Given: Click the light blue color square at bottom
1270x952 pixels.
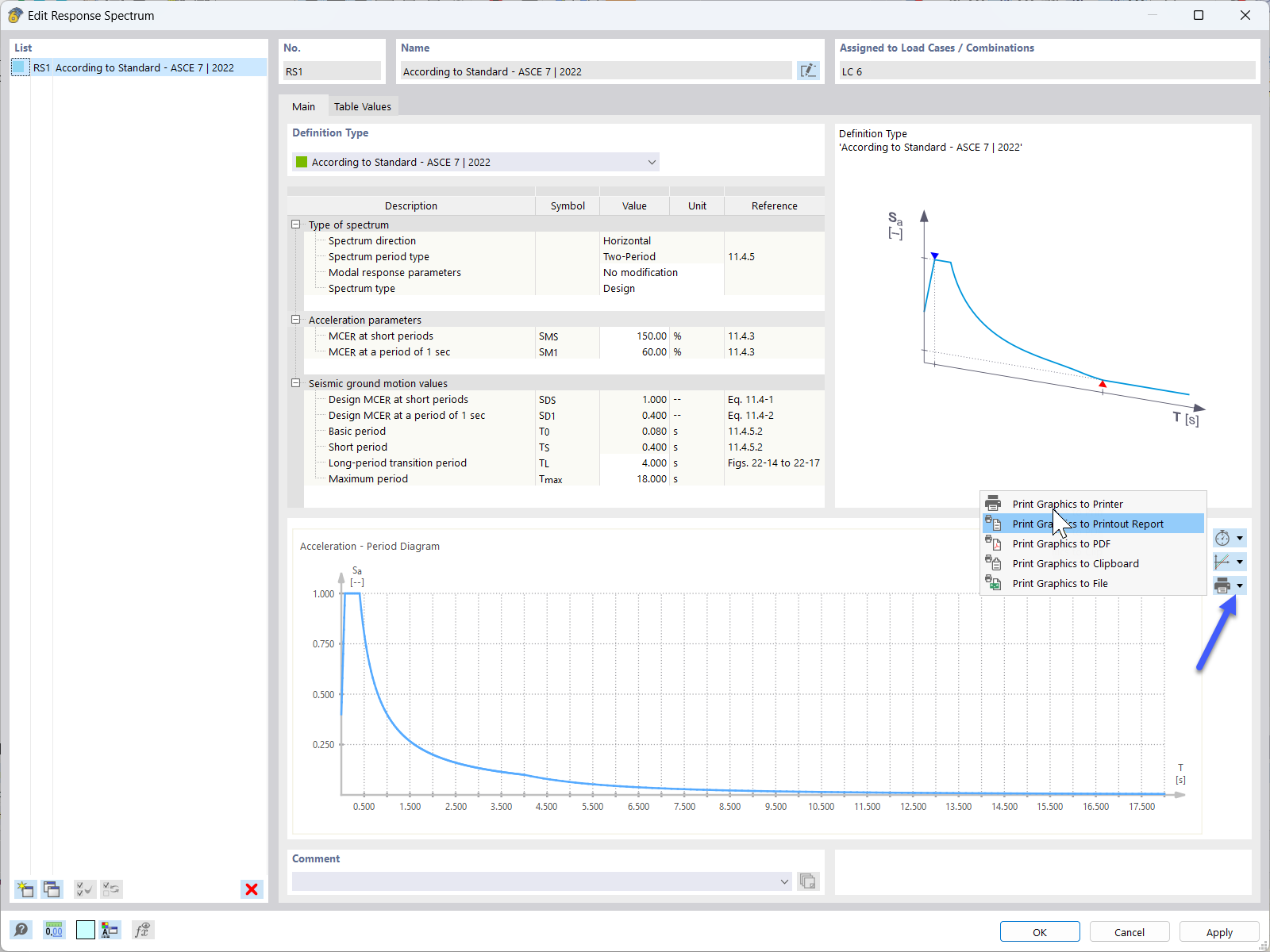Looking at the screenshot, I should click(86, 930).
